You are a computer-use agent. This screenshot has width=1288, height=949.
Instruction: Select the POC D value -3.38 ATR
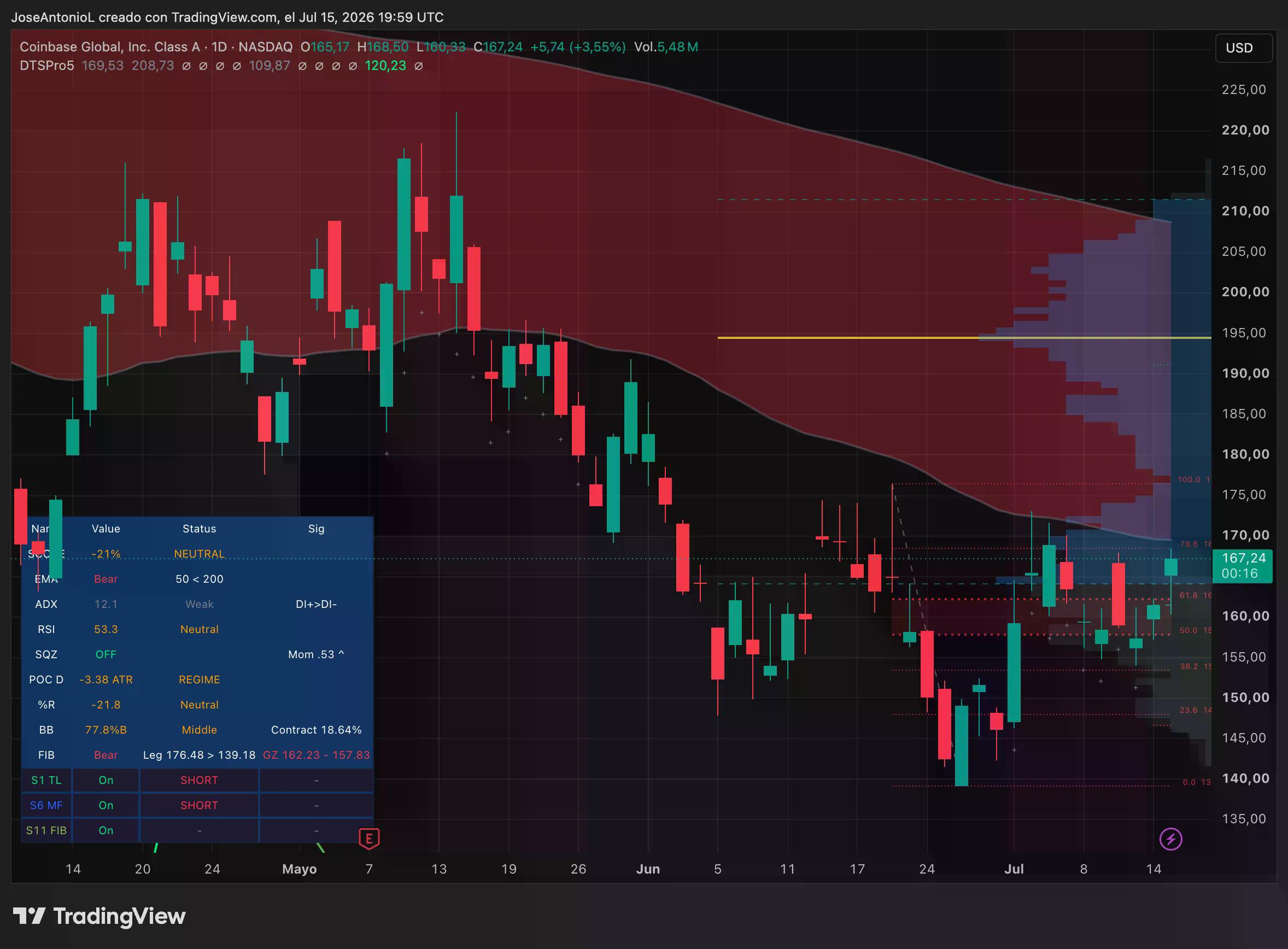(106, 679)
